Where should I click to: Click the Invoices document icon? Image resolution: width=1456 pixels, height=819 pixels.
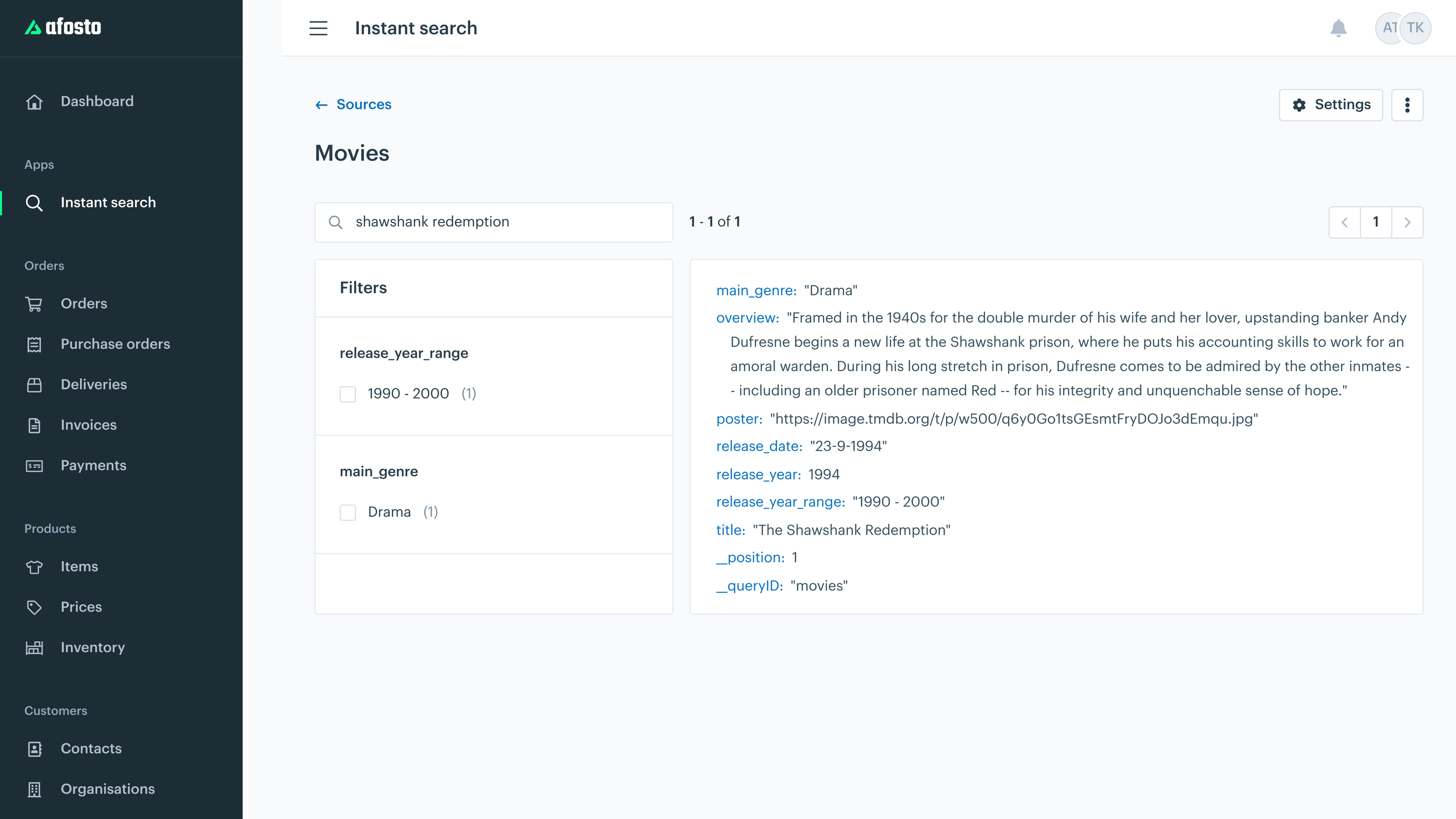[34, 425]
